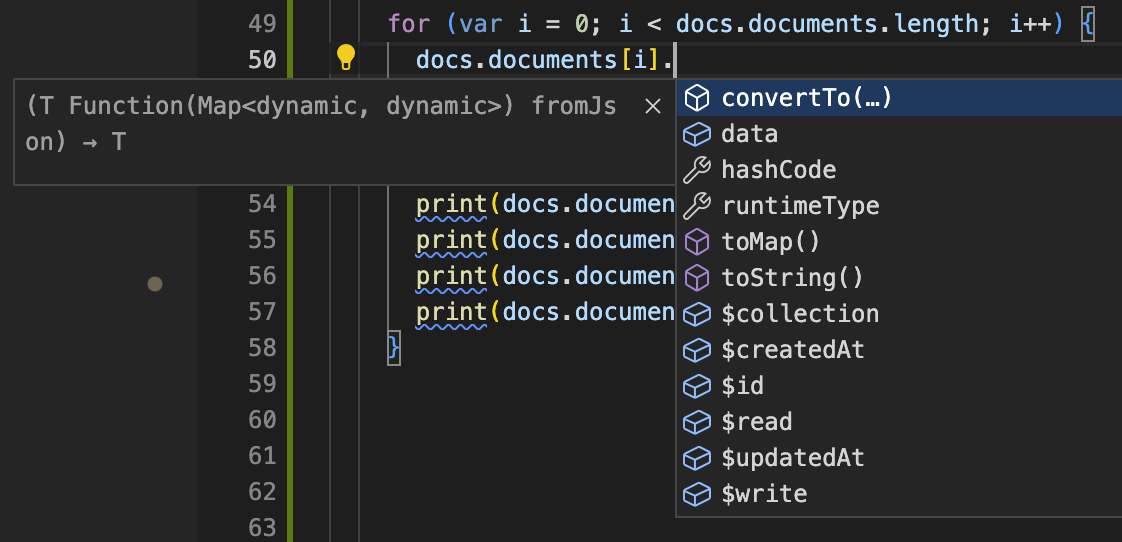Click the 'for' keyword on line 49
This screenshot has width=1122, height=542.
(x=409, y=24)
